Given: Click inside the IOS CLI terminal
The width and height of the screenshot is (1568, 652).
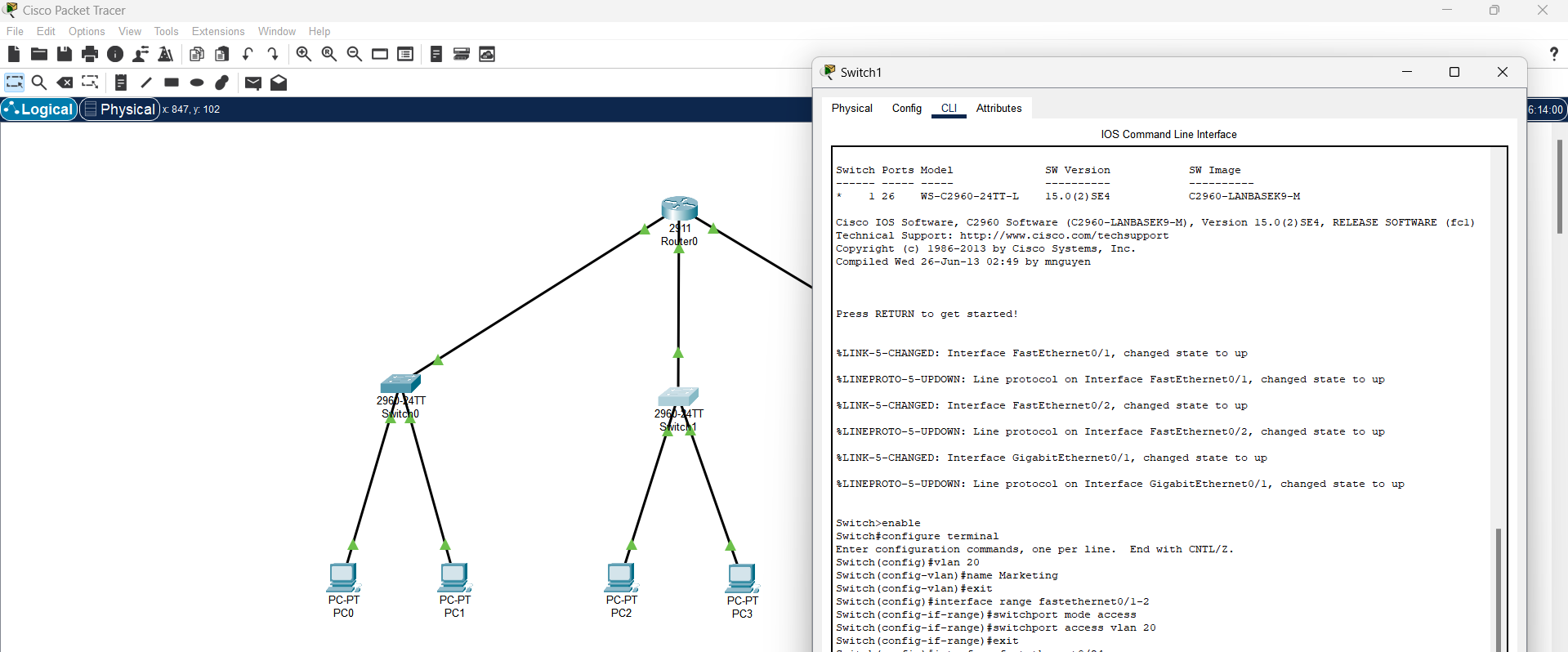Looking at the screenshot, I should (x=1161, y=399).
